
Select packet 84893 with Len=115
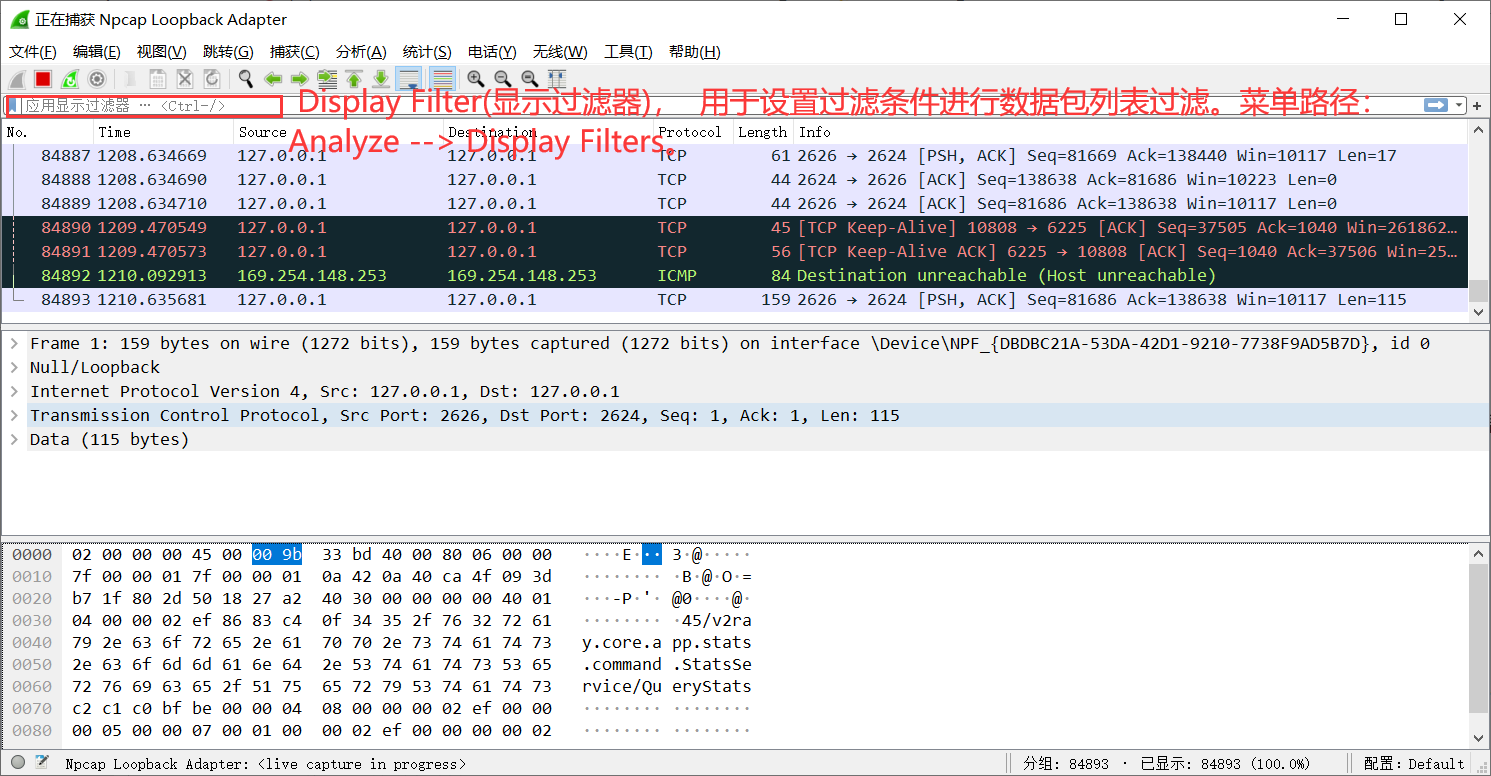pos(735,299)
